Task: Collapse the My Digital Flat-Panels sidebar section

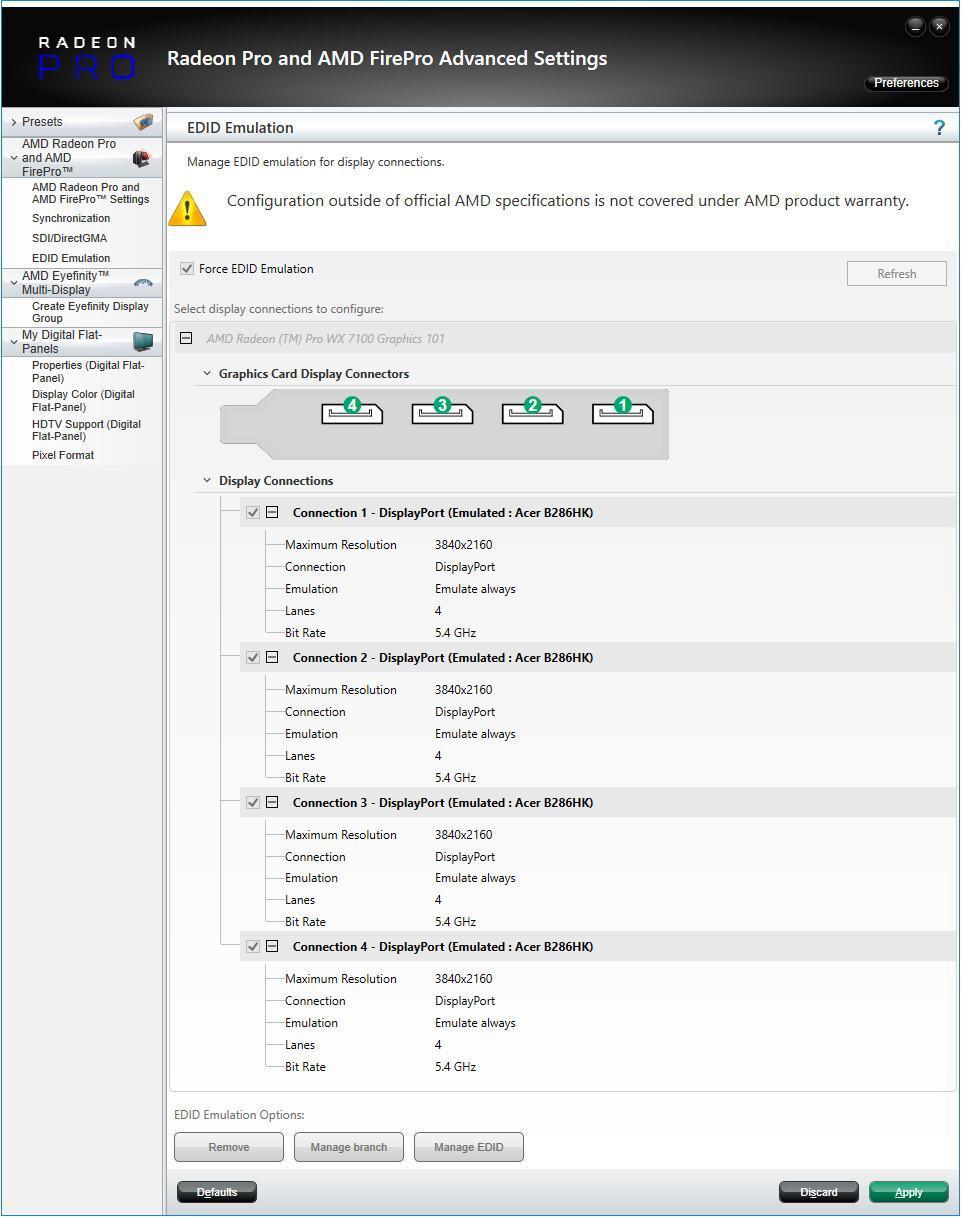Action: [x=13, y=342]
